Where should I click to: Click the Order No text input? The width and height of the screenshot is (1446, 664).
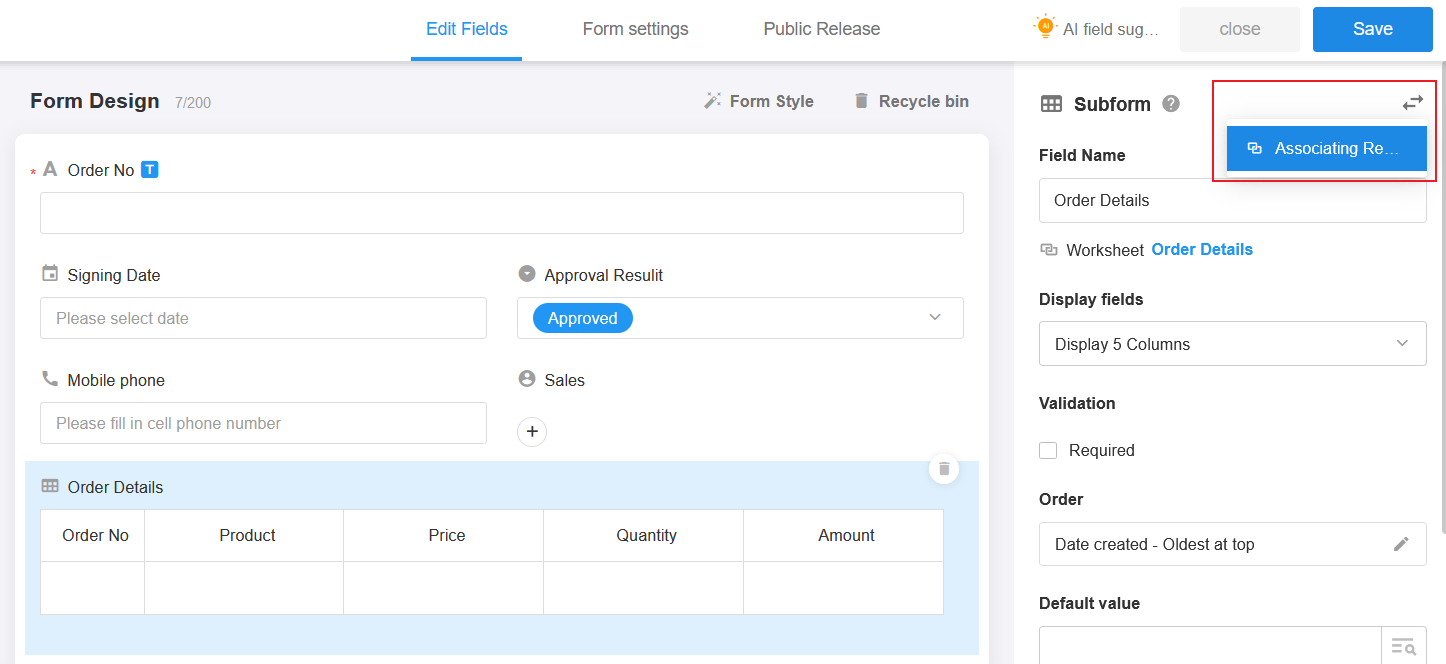pyautogui.click(x=502, y=213)
